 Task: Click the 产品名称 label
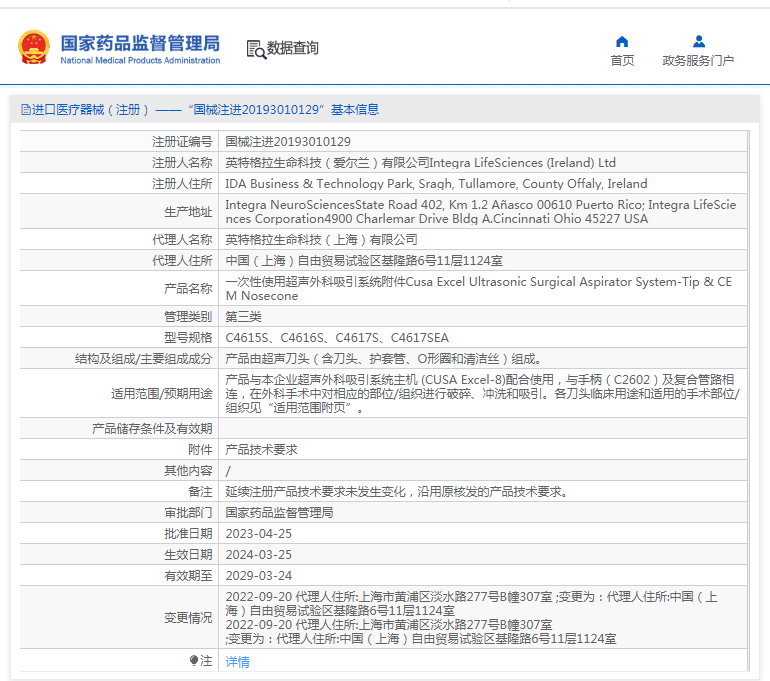pyautogui.click(x=188, y=289)
